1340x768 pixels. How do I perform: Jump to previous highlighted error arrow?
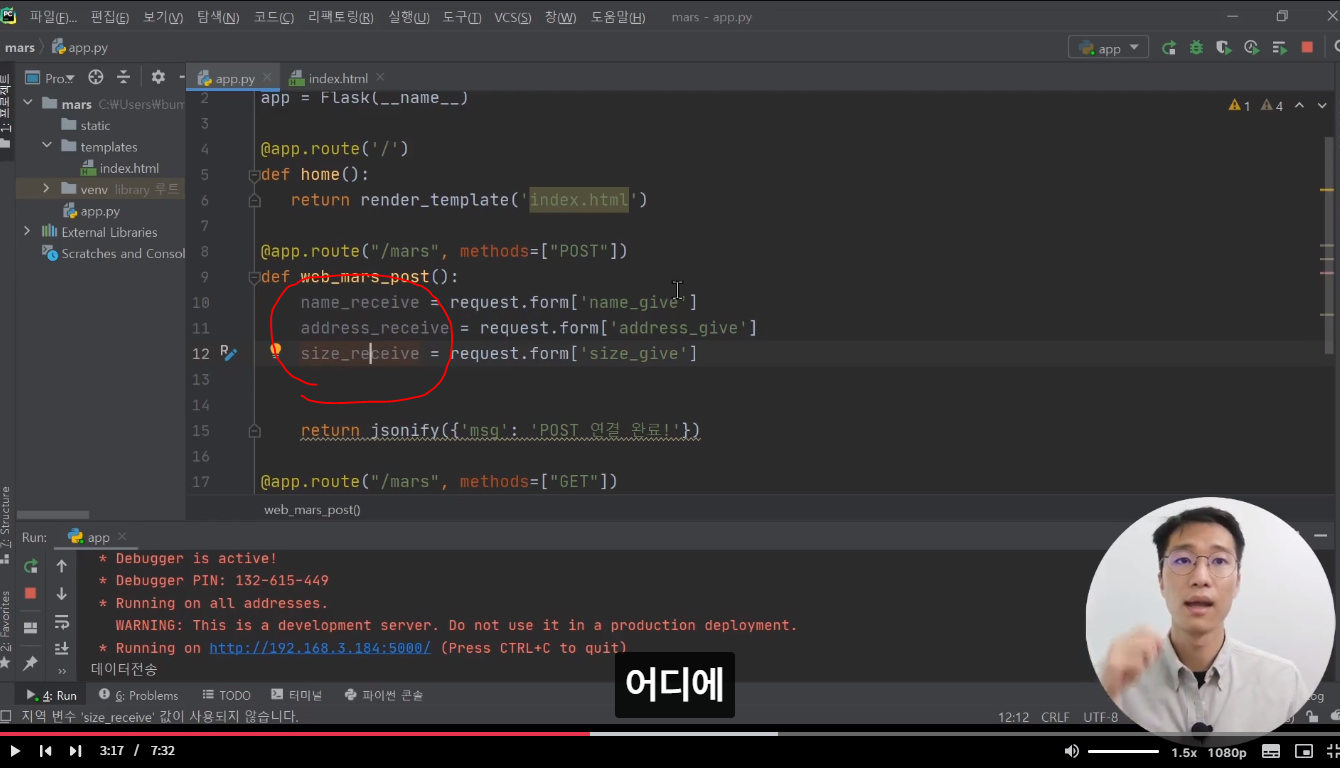point(1299,105)
